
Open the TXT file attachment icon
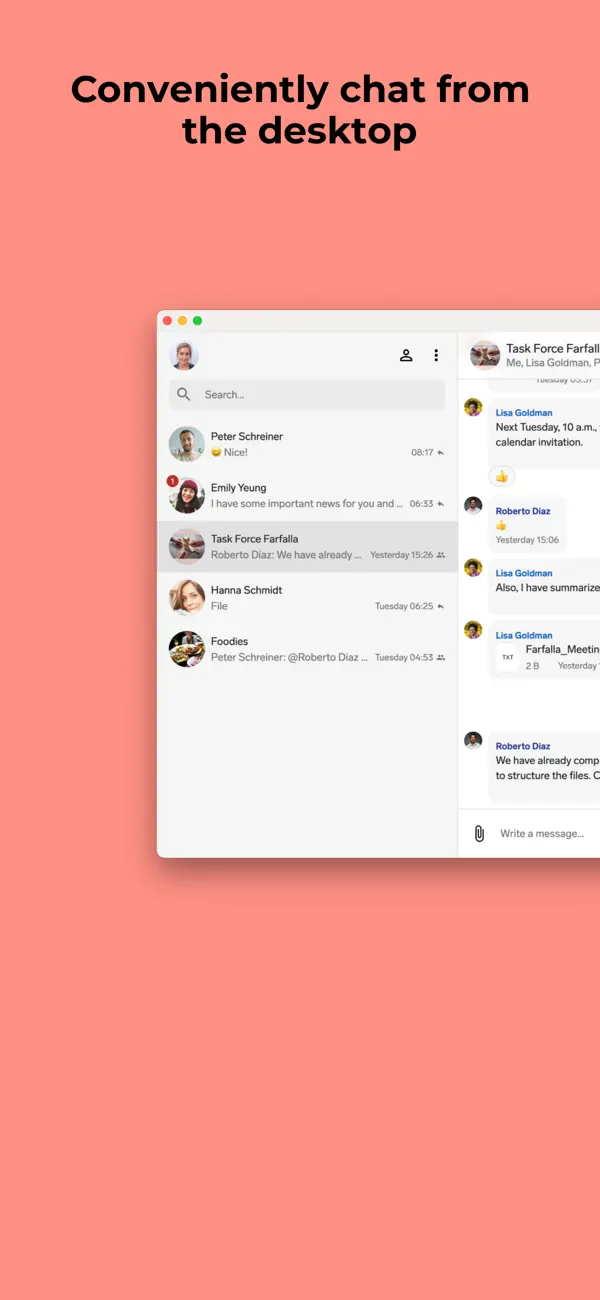[x=508, y=657]
